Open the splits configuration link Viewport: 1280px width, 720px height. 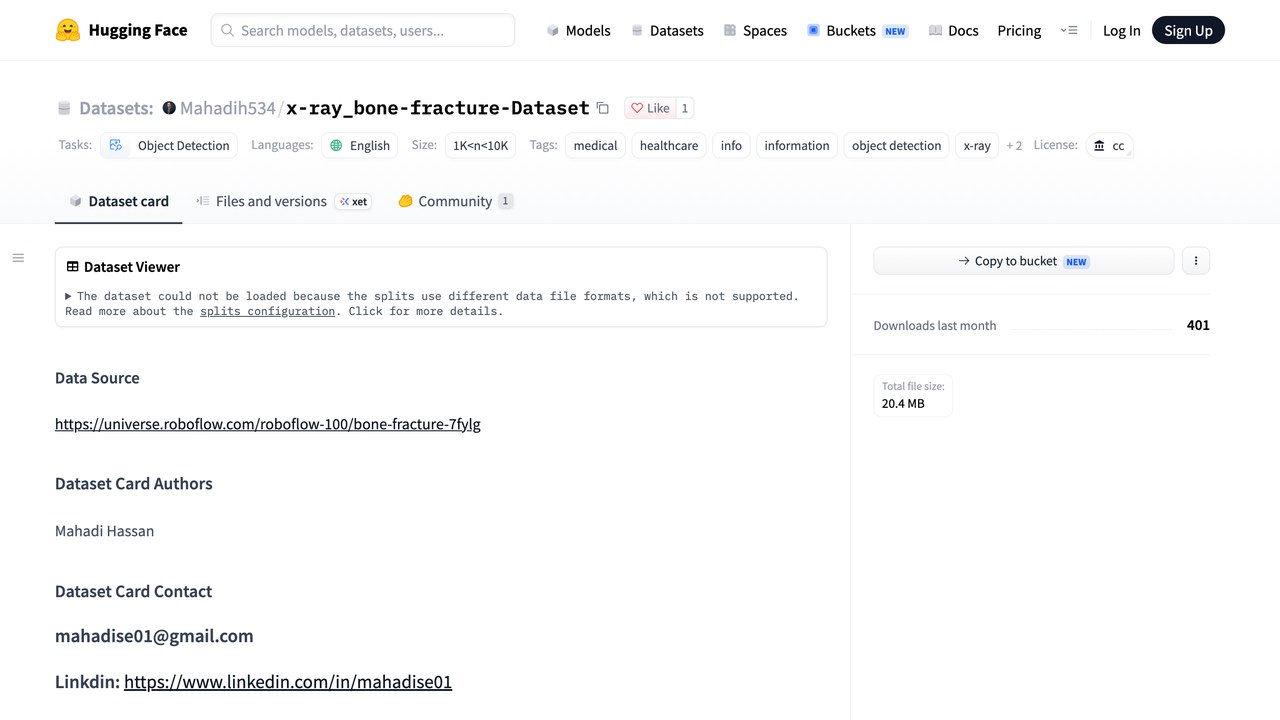click(267, 311)
